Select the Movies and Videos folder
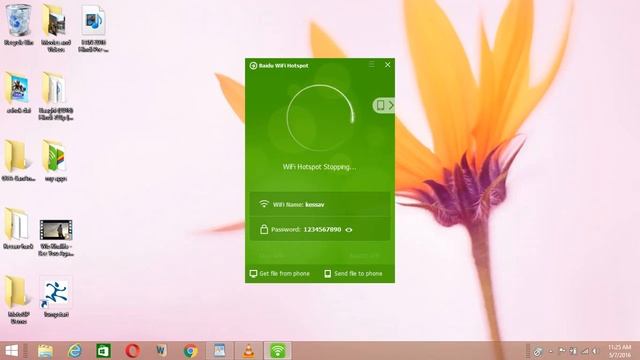The height and width of the screenshot is (360, 640). [56, 28]
